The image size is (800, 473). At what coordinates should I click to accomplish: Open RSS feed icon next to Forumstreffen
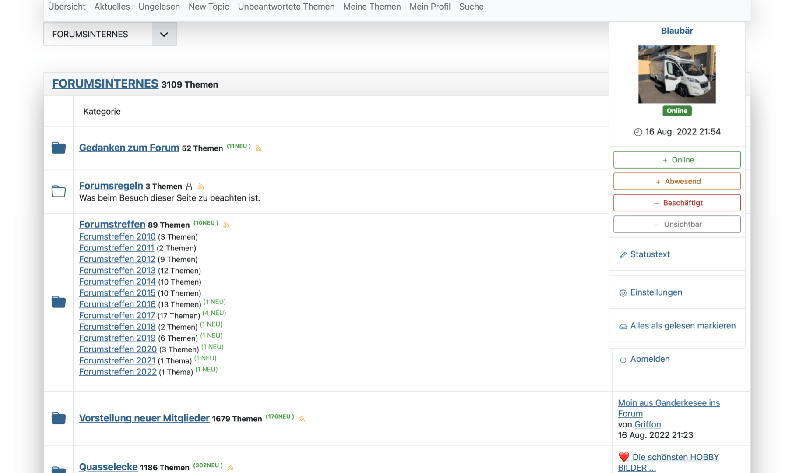pos(226,225)
